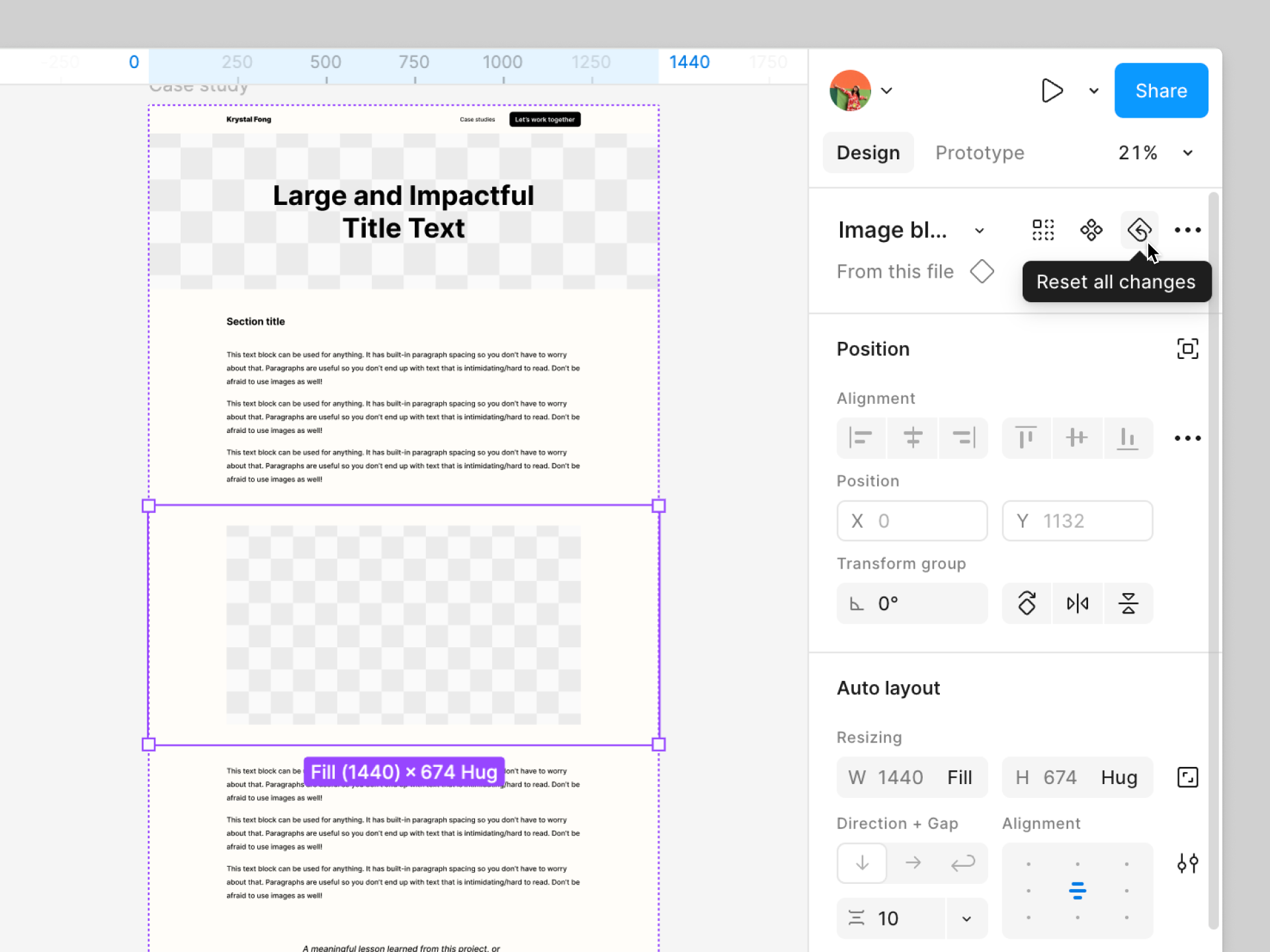Open the instance more options menu

(1187, 230)
